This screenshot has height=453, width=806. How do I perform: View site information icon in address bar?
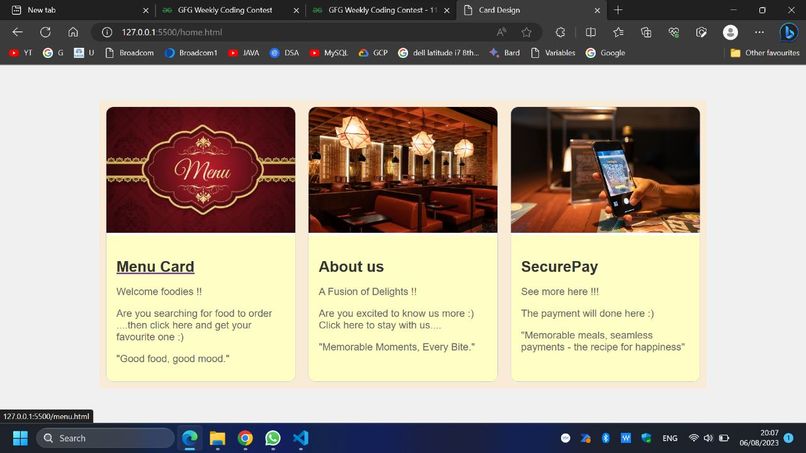point(107,32)
